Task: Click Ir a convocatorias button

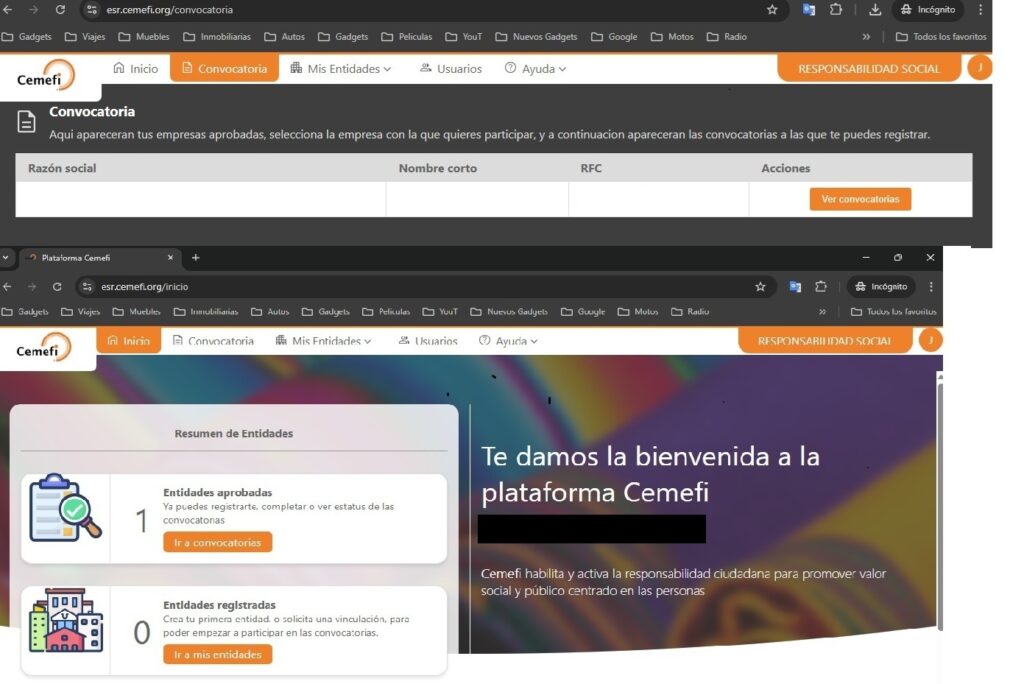Action: pos(217,542)
